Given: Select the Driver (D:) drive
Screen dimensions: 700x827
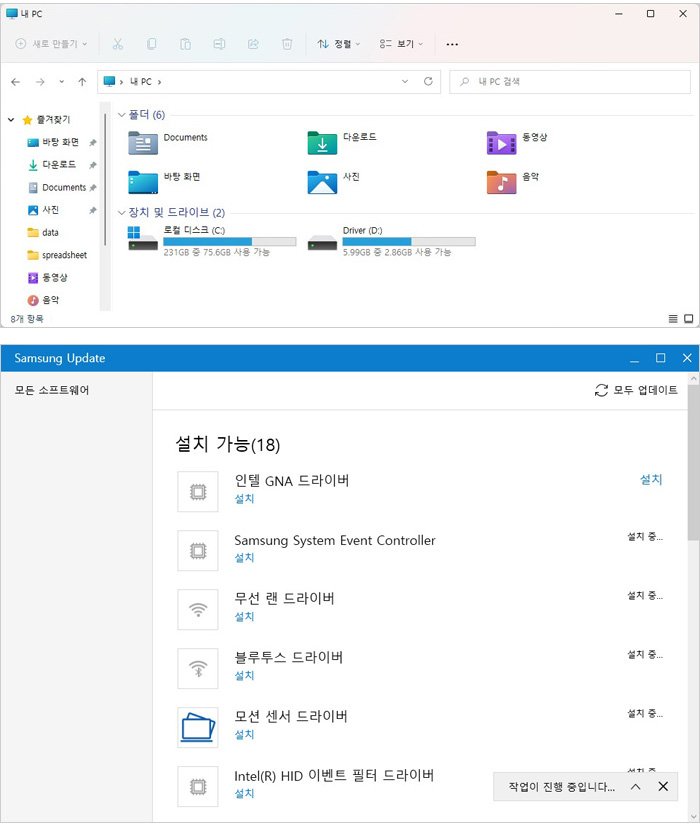Looking at the screenshot, I should pyautogui.click(x=391, y=241).
